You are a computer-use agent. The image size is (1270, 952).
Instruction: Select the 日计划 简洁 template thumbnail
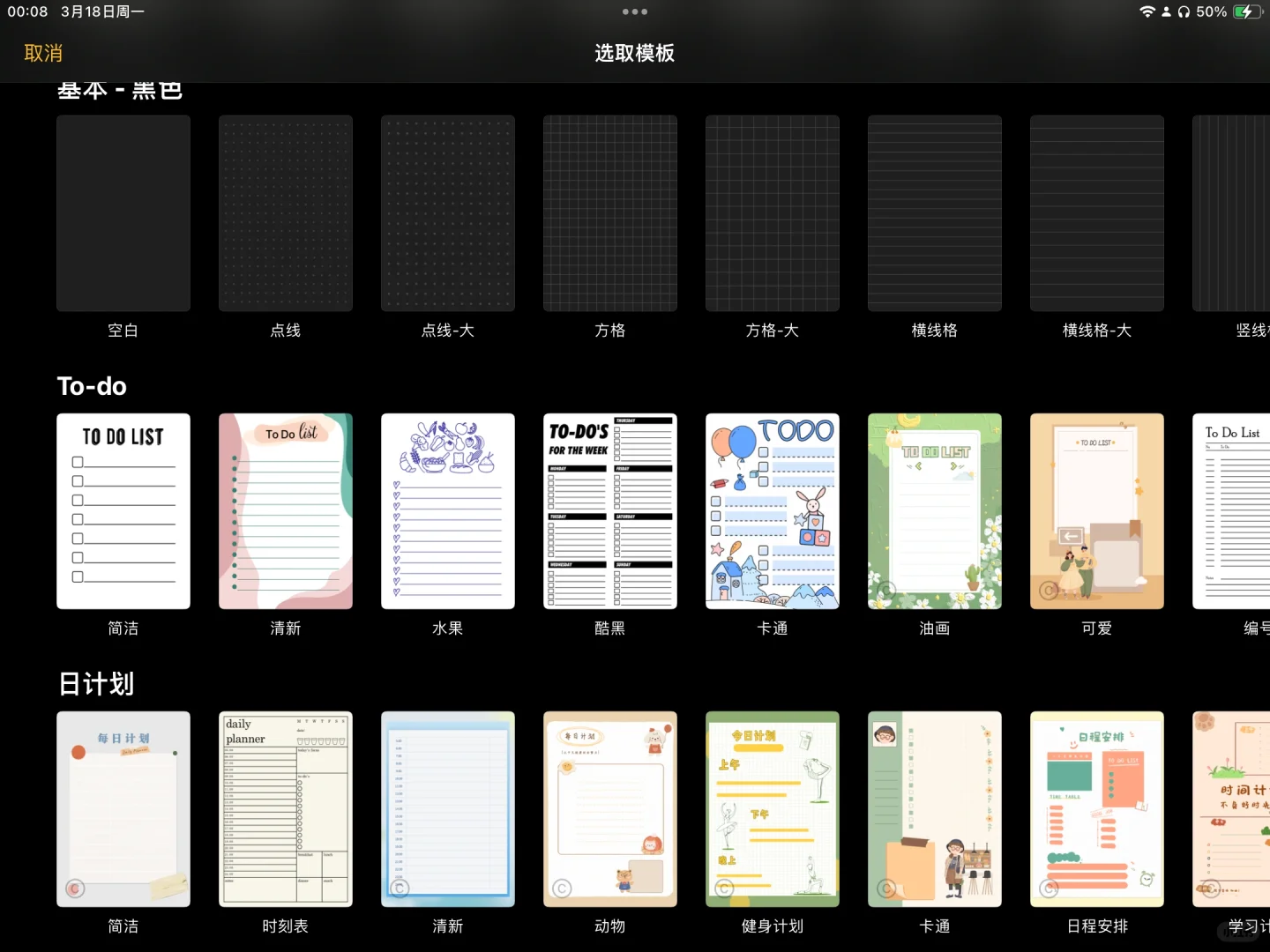pyautogui.click(x=123, y=809)
